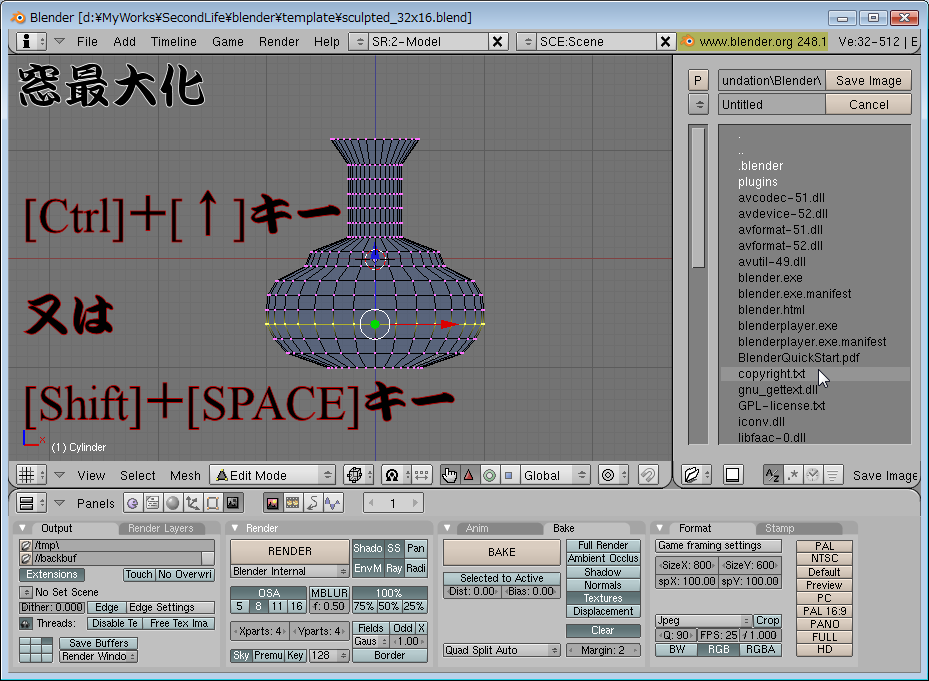Screen dimensions: 929x681
Task: Open the File menu
Action: pyautogui.click(x=87, y=41)
